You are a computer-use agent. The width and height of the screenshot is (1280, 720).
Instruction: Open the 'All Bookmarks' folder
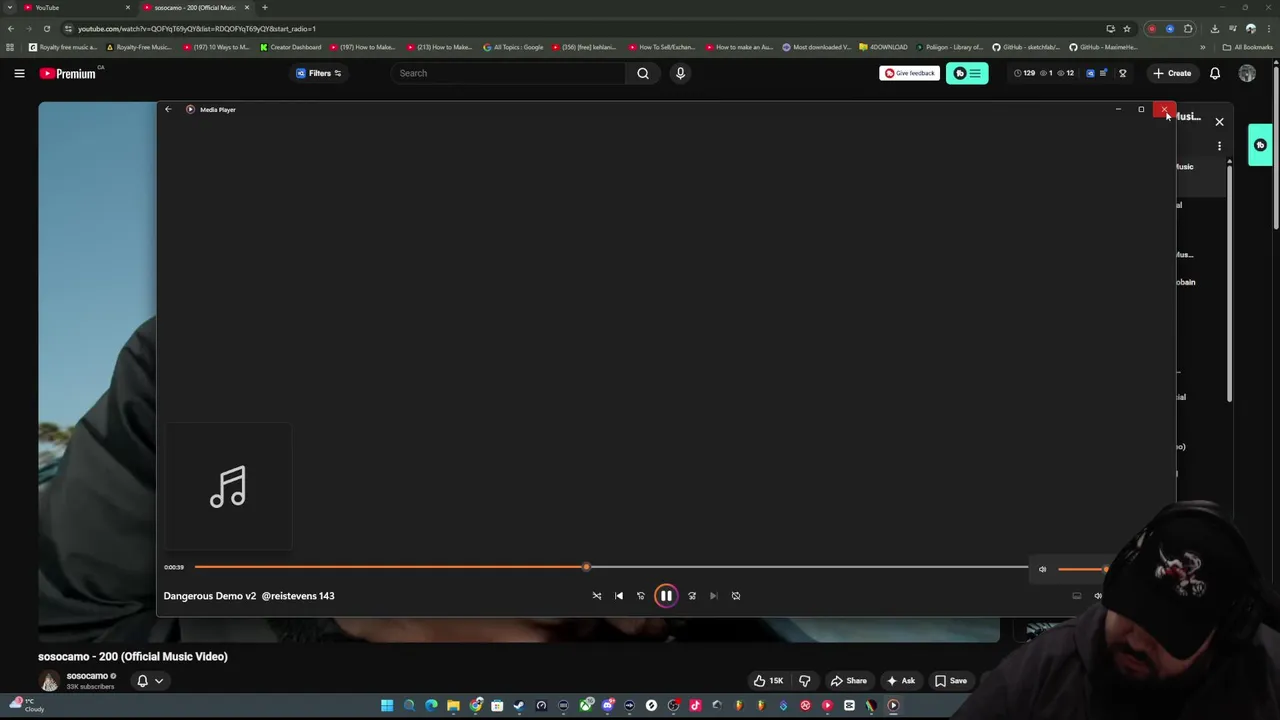pyautogui.click(x=1247, y=47)
